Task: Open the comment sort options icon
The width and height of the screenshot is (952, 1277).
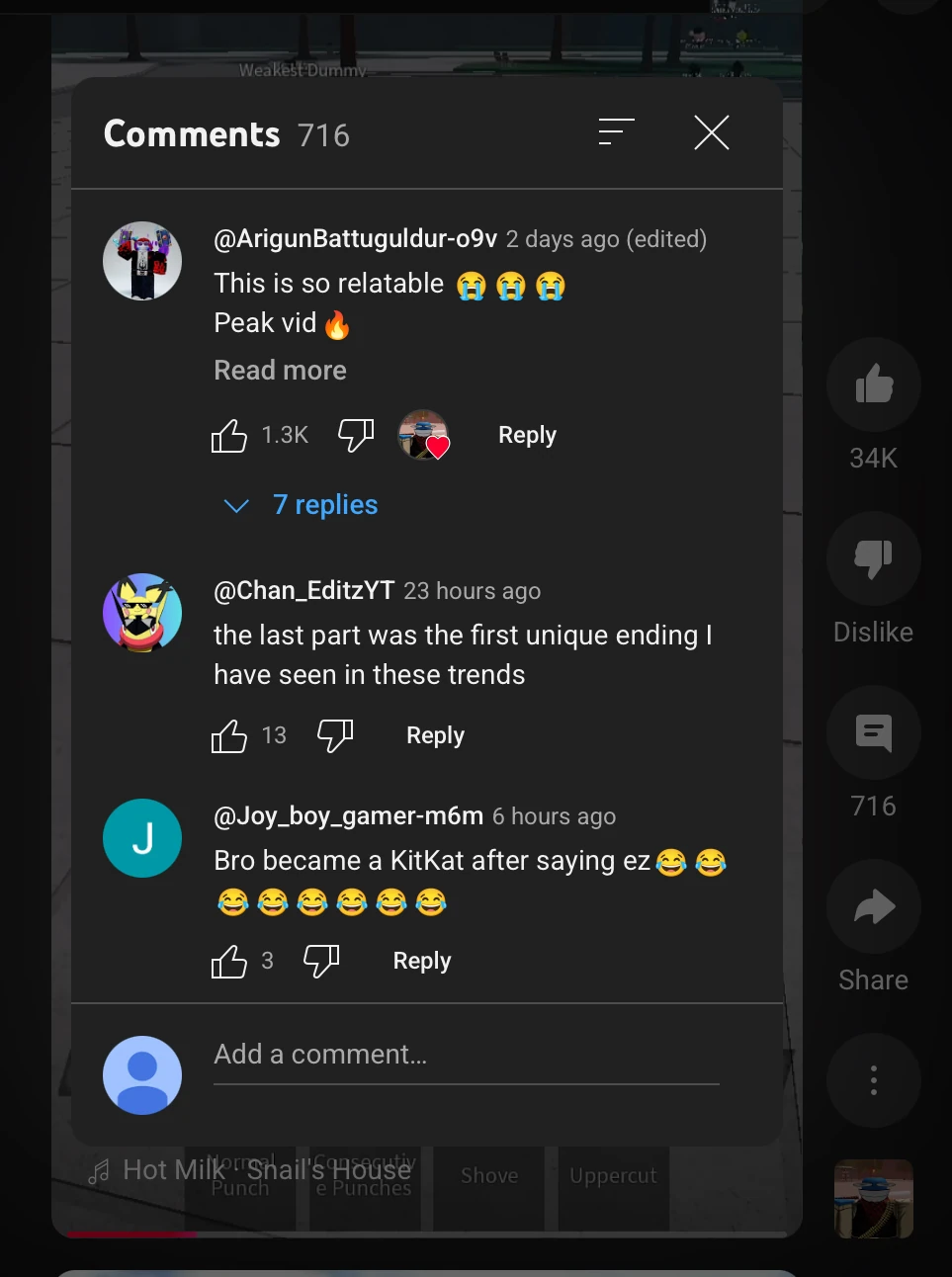Action: [x=616, y=132]
